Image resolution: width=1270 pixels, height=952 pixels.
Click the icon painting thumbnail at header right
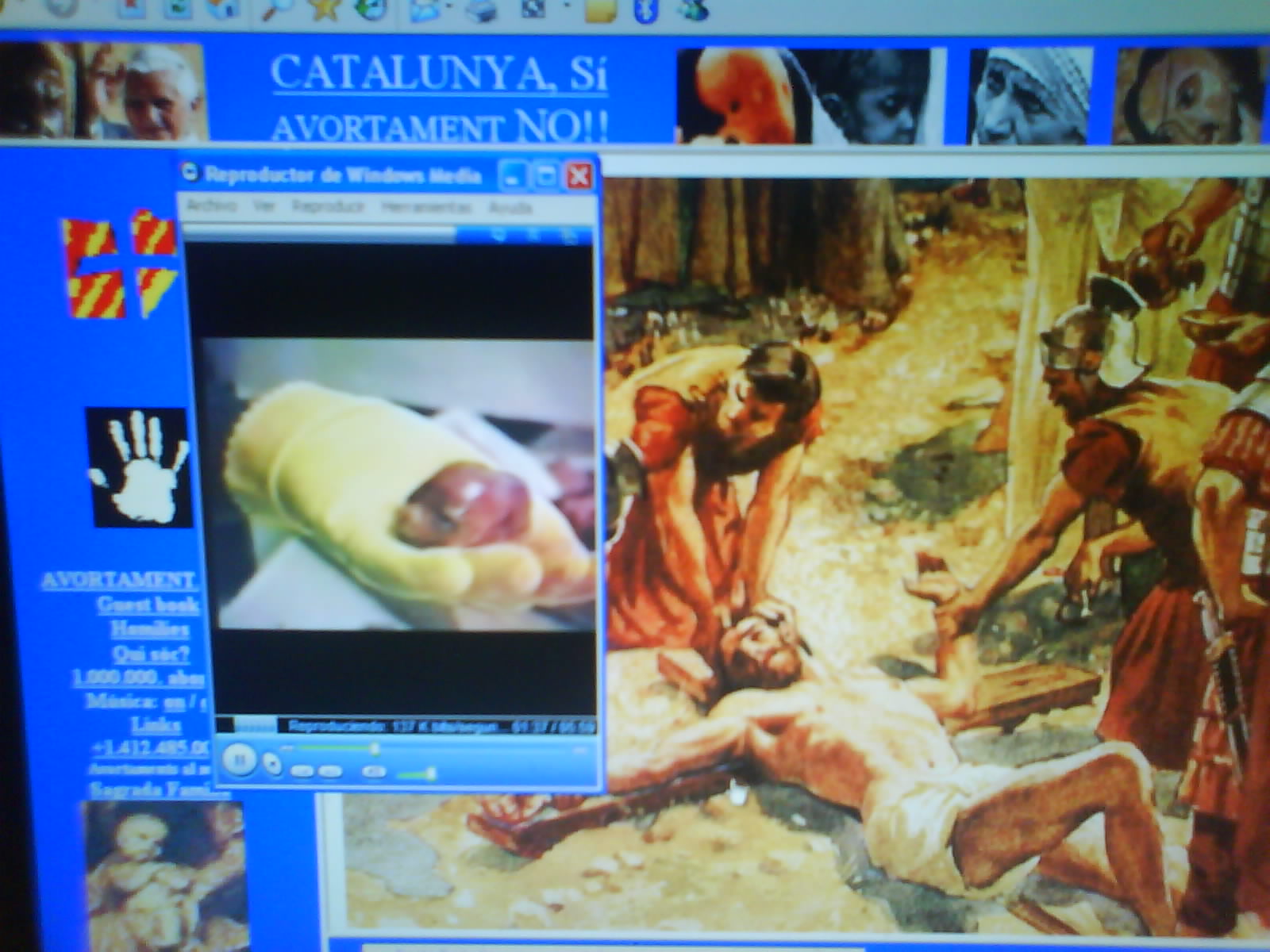1191,95
